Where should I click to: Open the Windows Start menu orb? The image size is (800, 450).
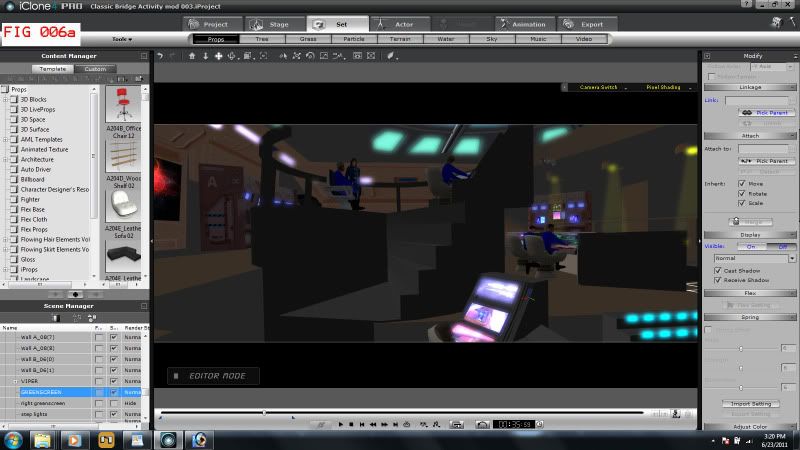pos(13,440)
